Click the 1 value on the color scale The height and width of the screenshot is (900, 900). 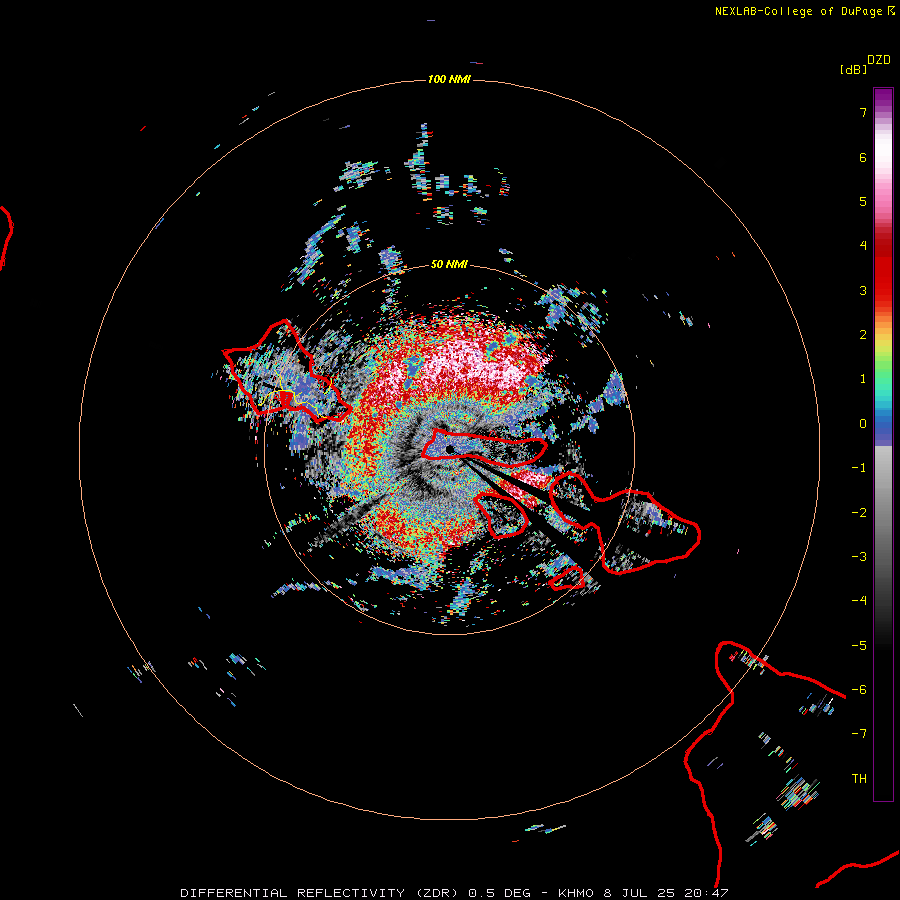(863, 379)
